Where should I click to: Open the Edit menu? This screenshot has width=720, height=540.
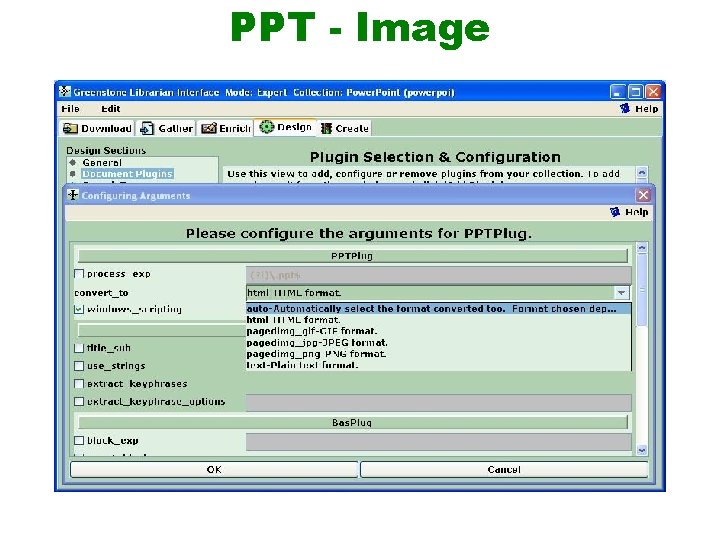tap(111, 109)
